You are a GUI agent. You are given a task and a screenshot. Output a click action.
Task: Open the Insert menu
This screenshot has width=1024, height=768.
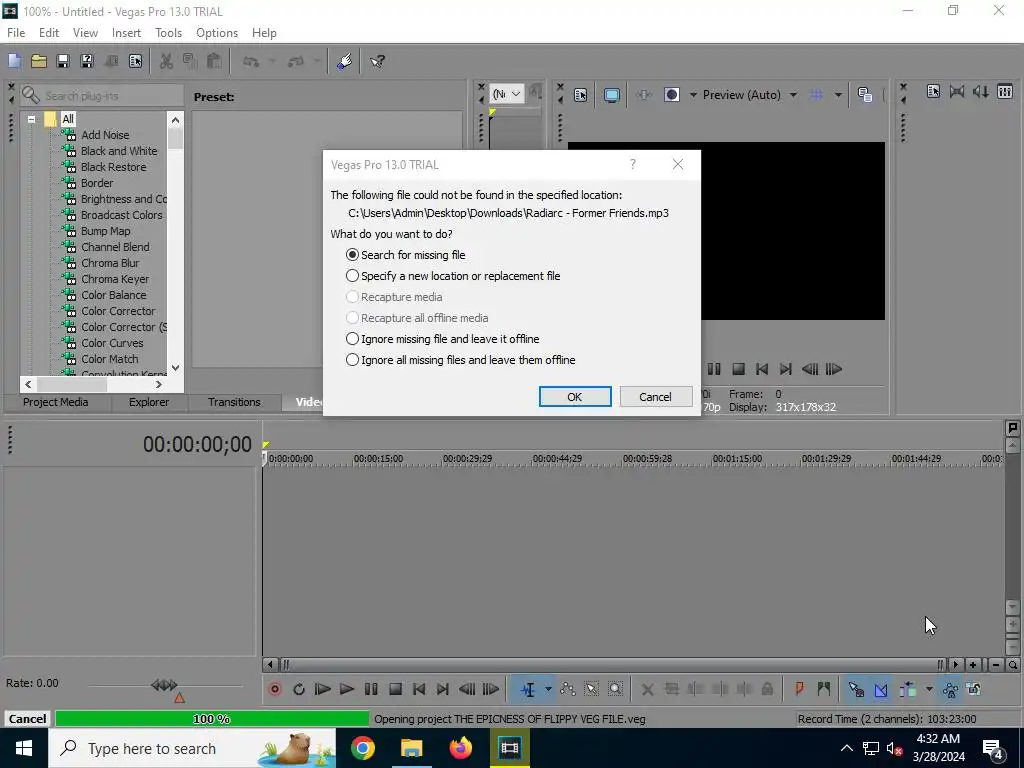[126, 33]
